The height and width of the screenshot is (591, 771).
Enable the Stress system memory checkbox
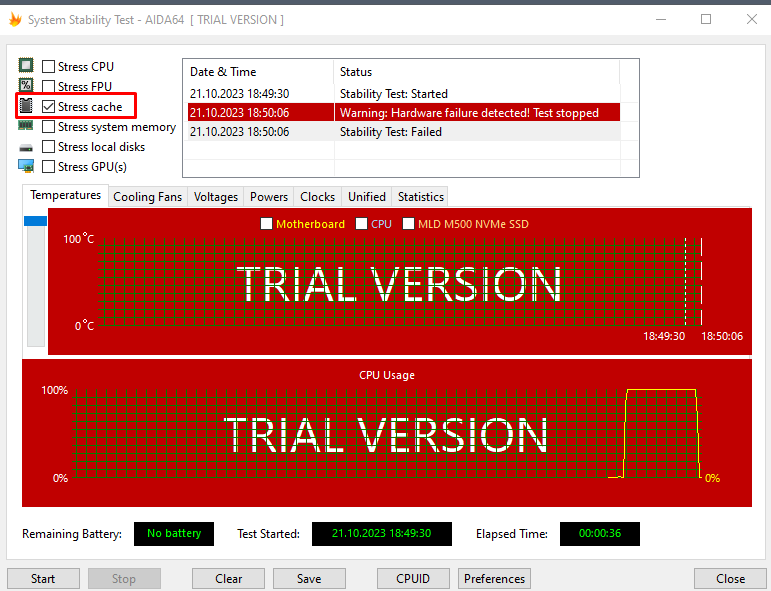coord(48,127)
